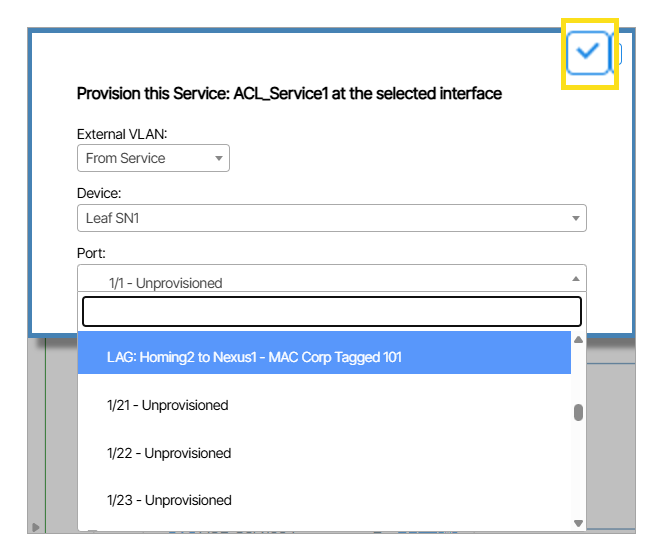Click the port list scrollbar thumb
666x557 pixels.
[x=578, y=412]
